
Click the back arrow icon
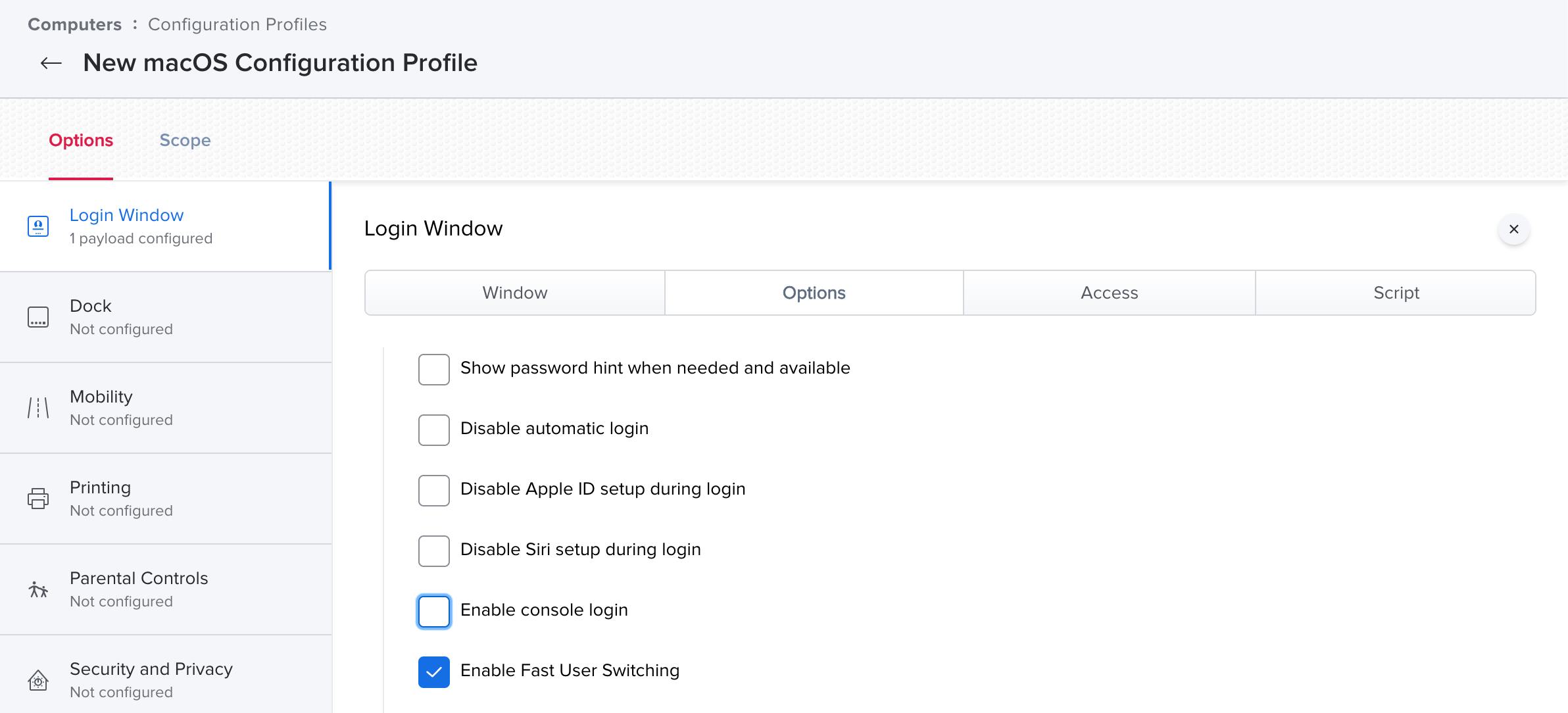point(51,63)
